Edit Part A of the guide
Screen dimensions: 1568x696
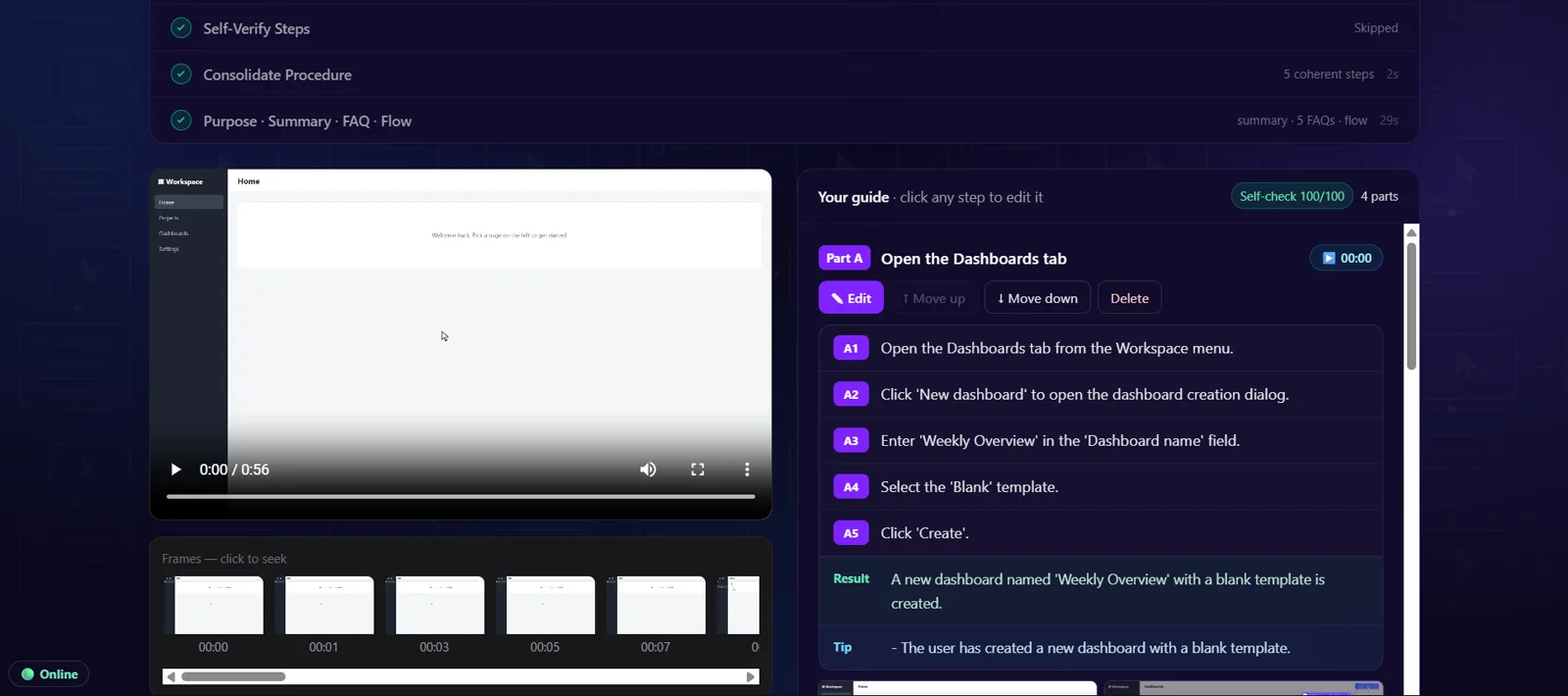(x=851, y=298)
